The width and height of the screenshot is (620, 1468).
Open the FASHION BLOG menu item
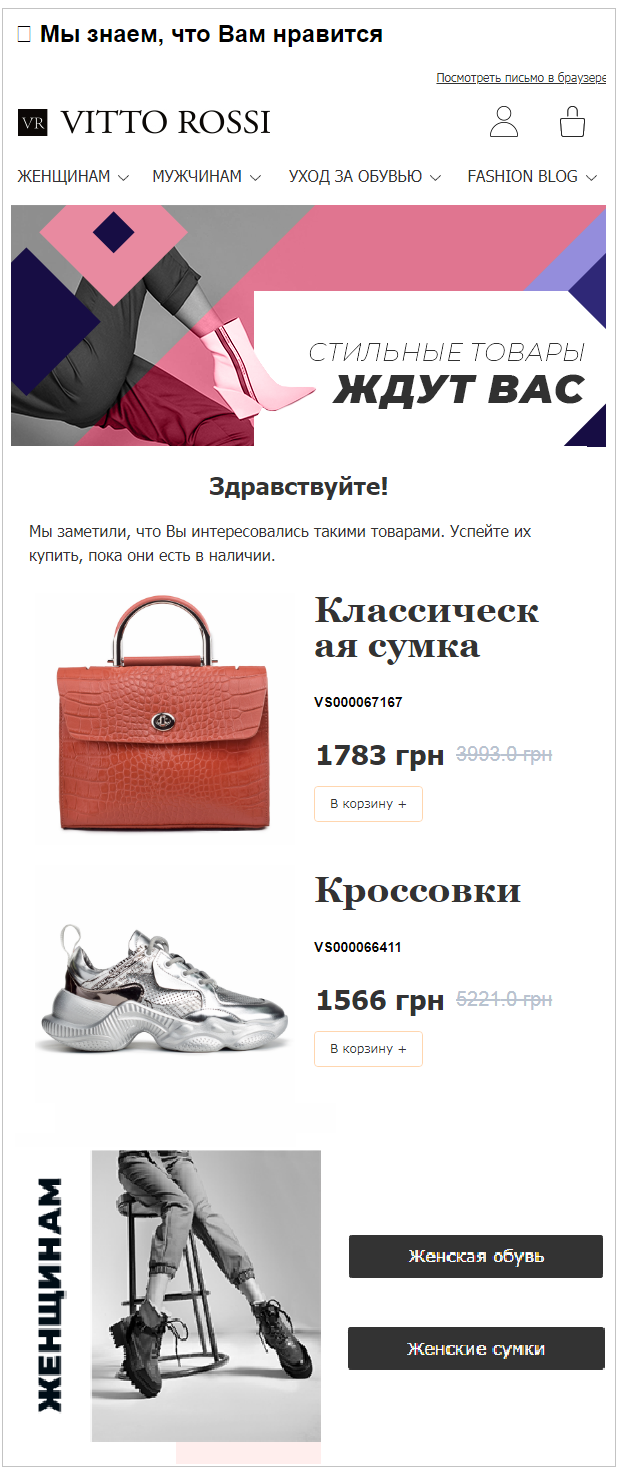click(x=522, y=176)
